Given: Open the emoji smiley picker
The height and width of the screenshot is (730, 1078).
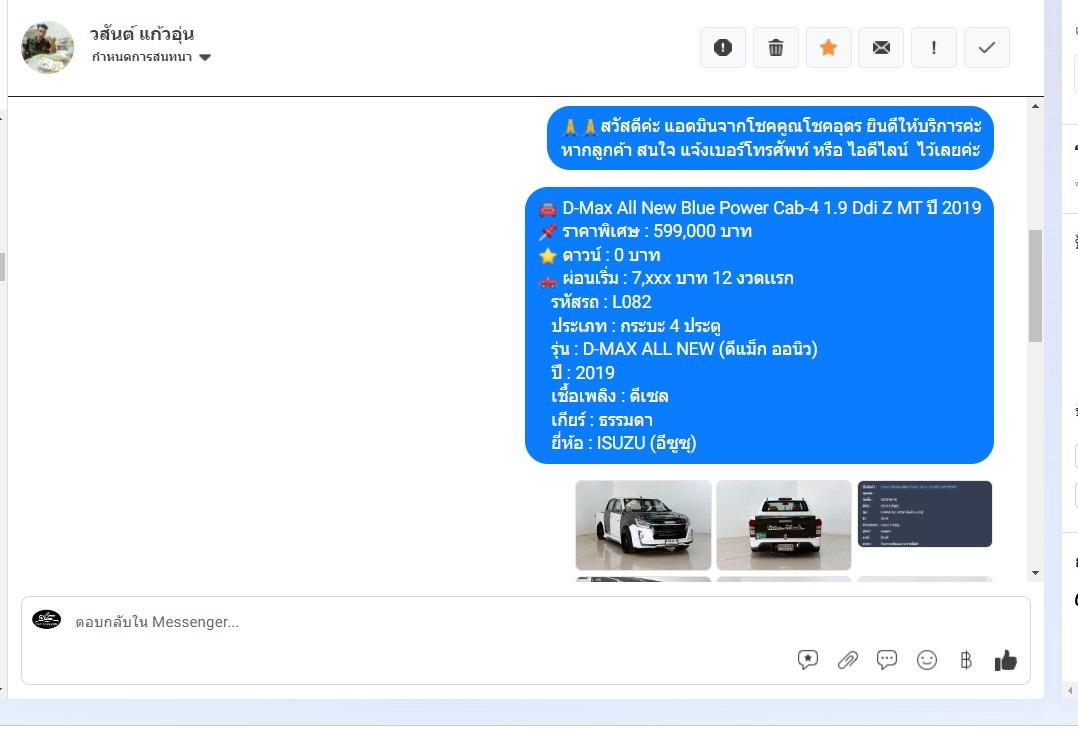Looking at the screenshot, I should 927,660.
